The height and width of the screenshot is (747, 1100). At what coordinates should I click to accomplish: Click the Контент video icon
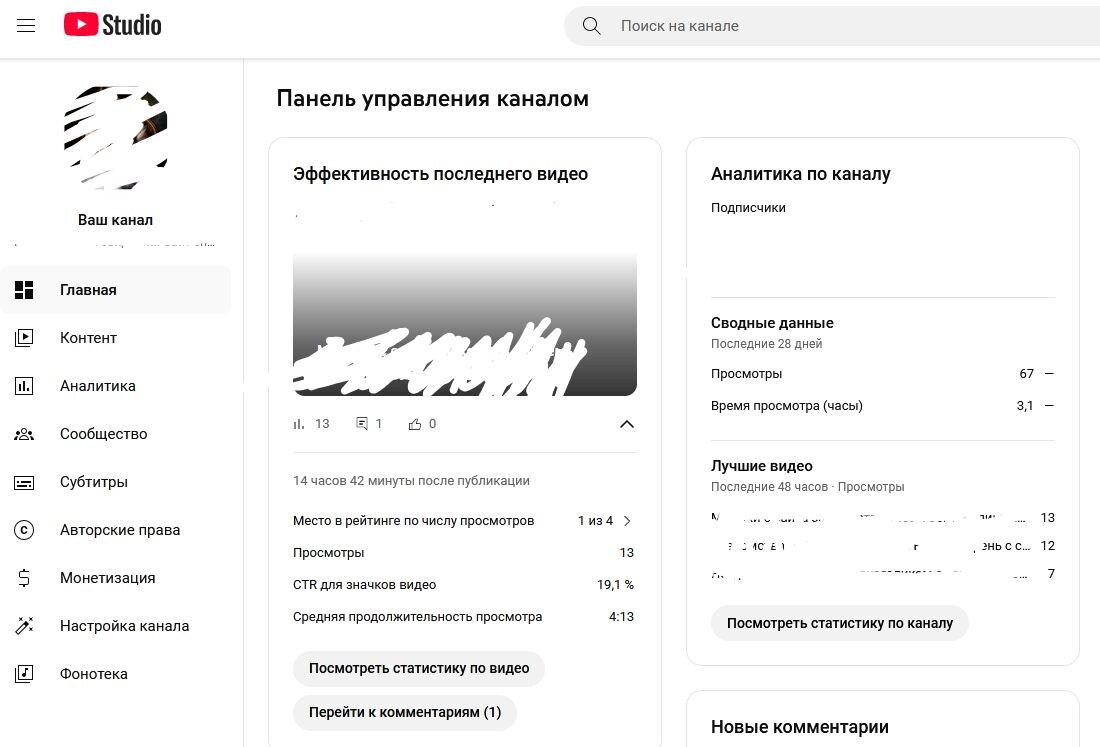coord(24,337)
